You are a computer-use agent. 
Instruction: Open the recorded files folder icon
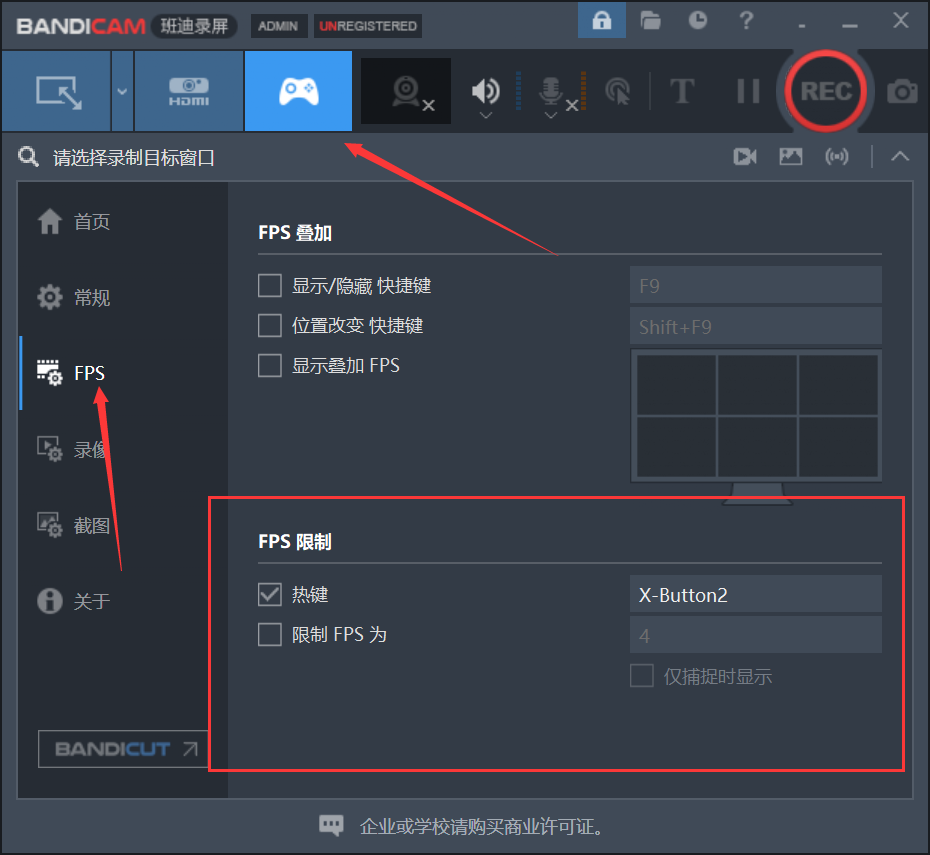click(650, 20)
